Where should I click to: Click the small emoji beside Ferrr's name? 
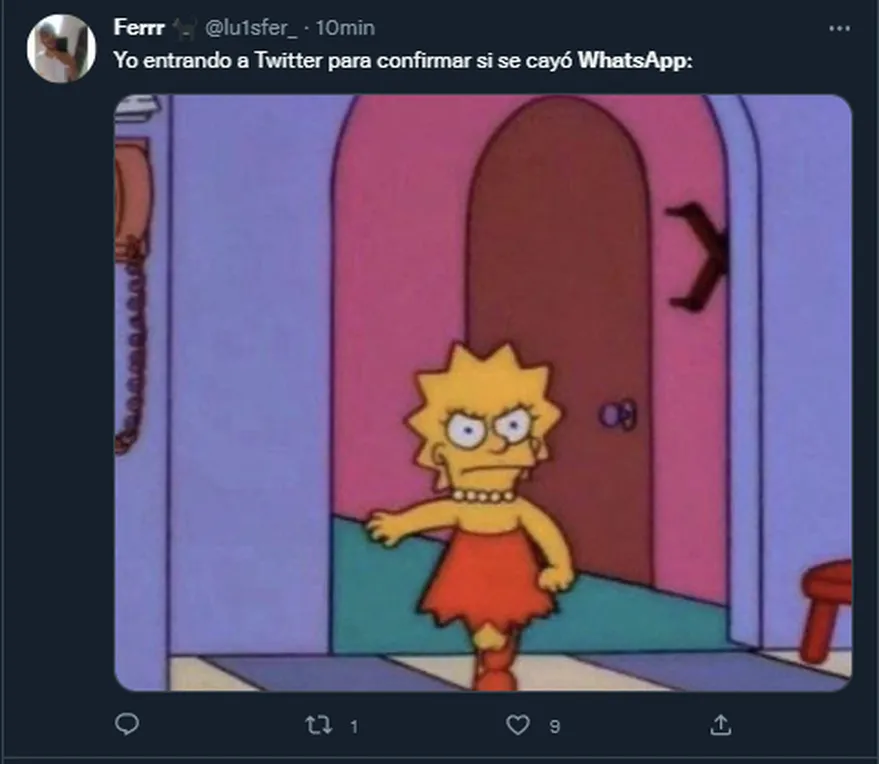pyautogui.click(x=184, y=29)
